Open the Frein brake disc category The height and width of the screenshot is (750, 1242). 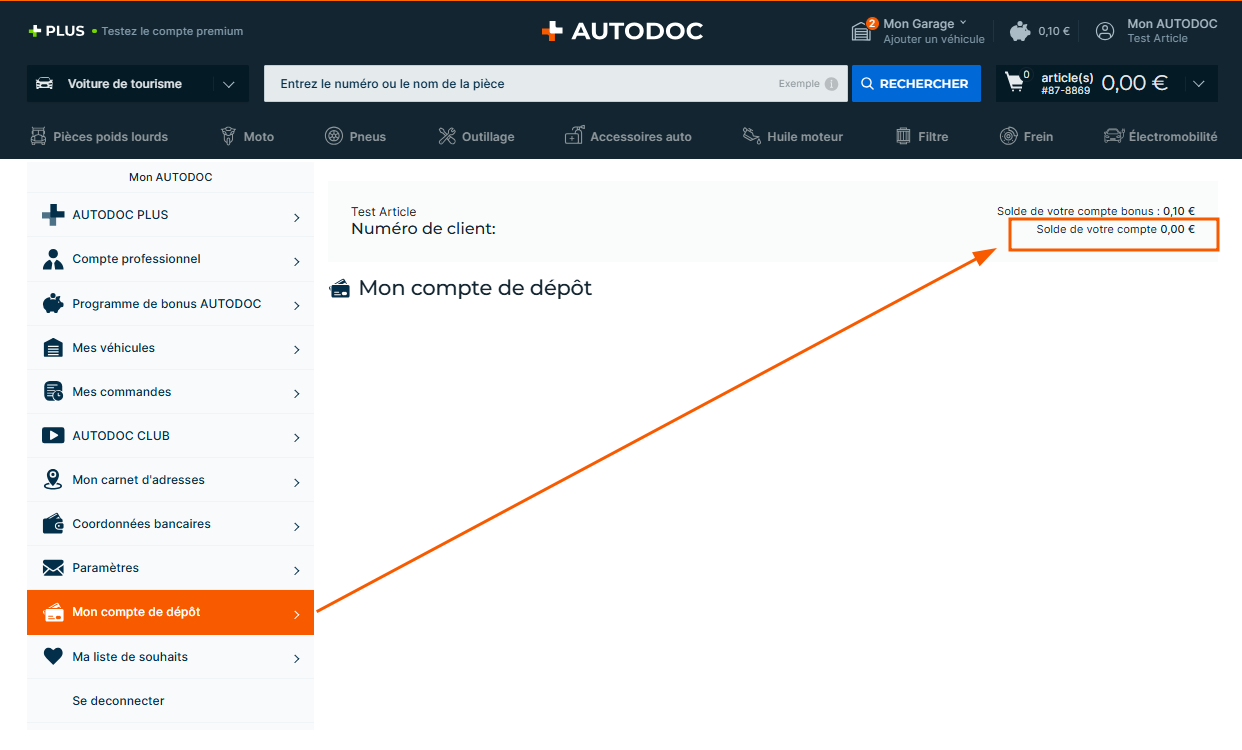(1009, 136)
